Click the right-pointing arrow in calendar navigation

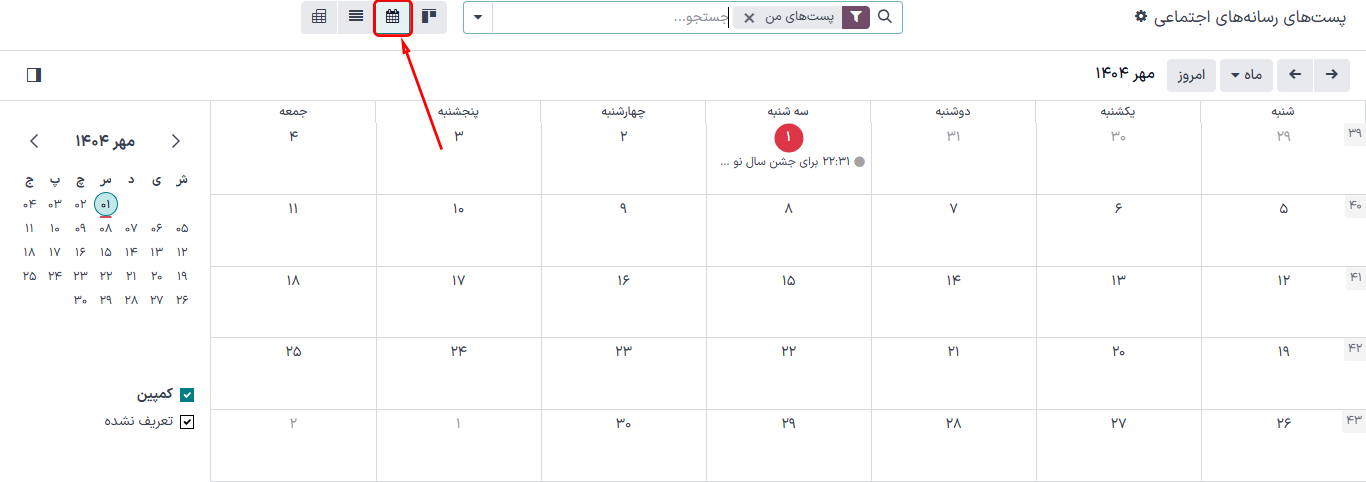point(1331,75)
